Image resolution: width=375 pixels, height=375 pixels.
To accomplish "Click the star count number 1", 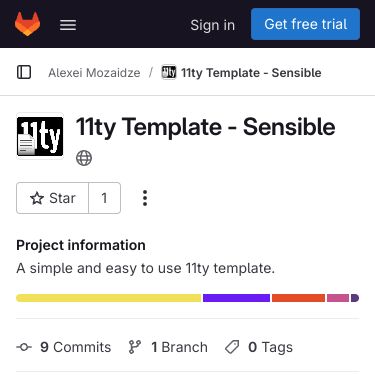I will (104, 198).
